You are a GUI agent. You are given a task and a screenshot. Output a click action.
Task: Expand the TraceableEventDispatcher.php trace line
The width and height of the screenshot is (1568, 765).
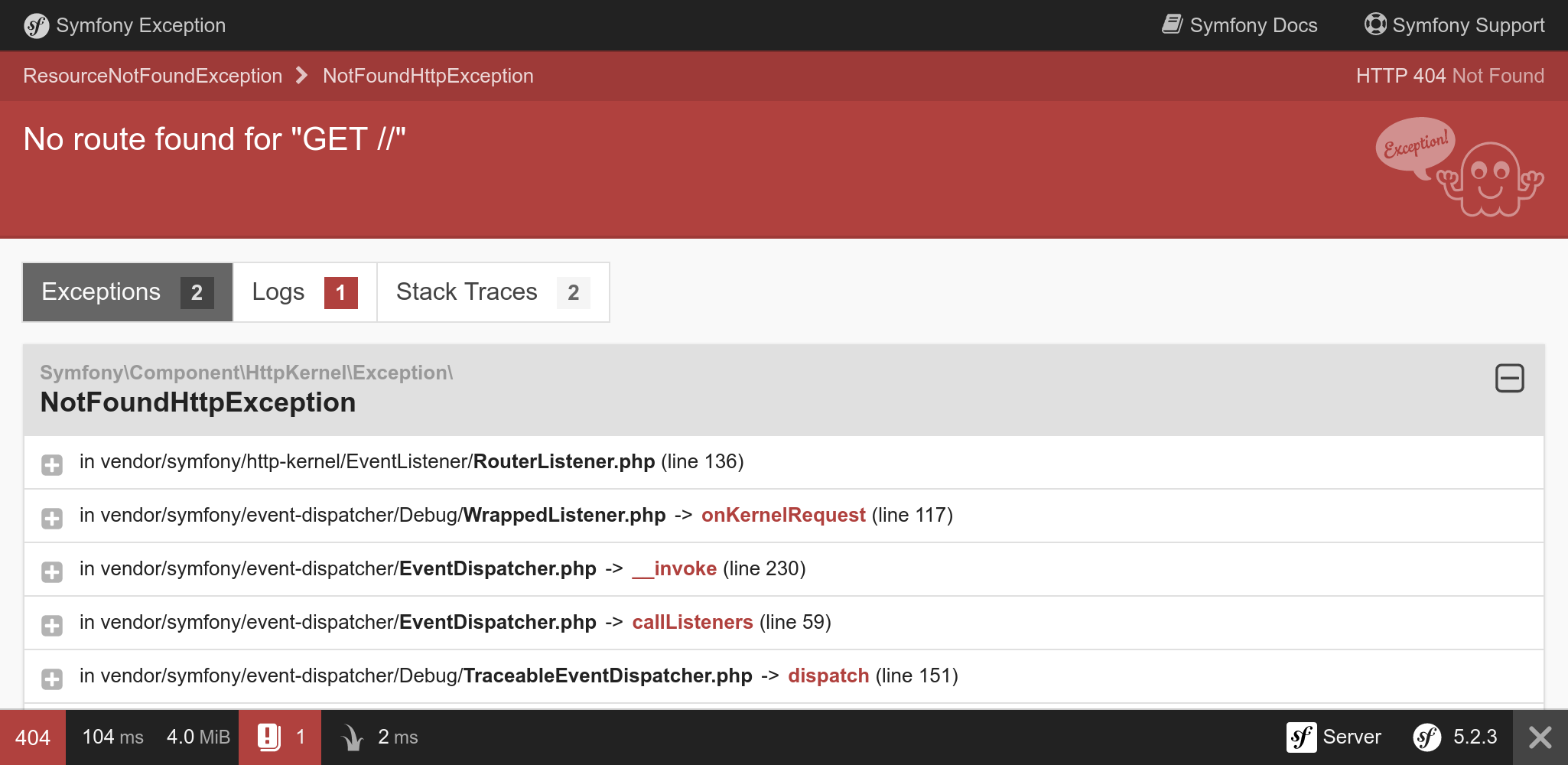(x=52, y=679)
